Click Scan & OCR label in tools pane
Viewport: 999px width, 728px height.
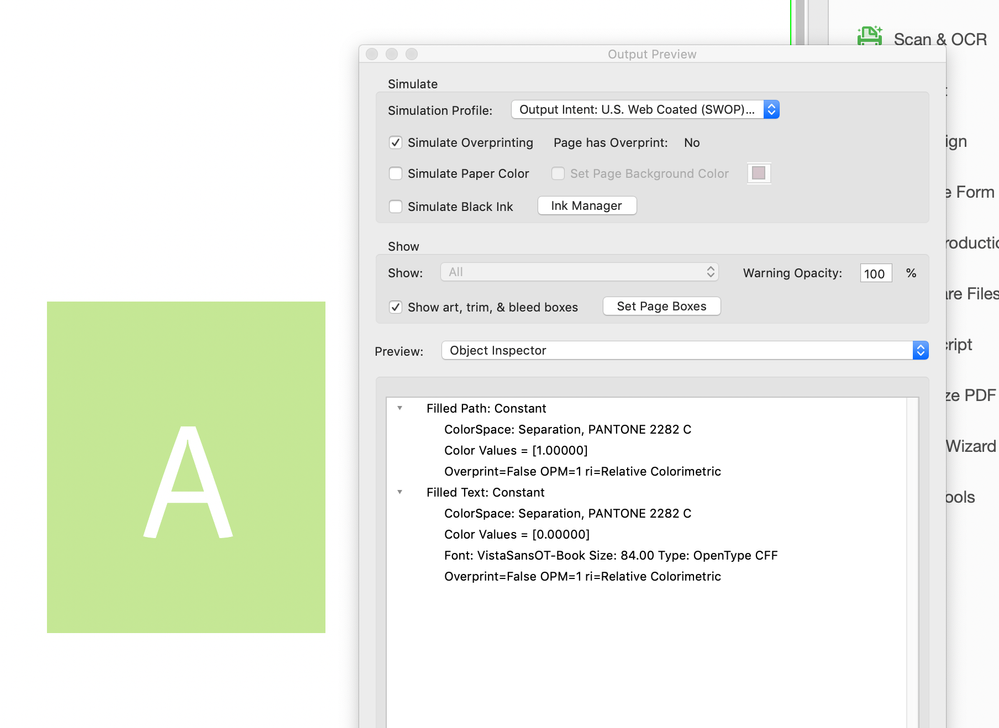click(x=940, y=39)
